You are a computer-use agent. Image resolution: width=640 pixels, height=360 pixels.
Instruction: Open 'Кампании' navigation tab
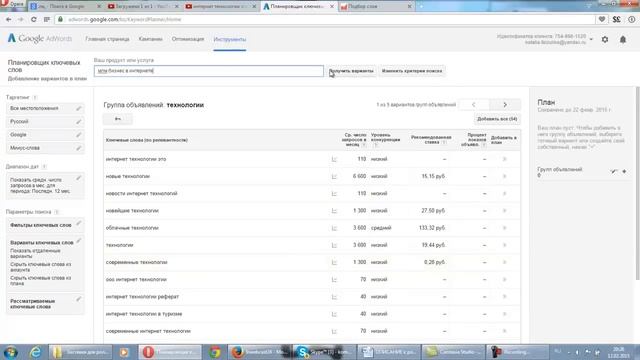tap(150, 39)
